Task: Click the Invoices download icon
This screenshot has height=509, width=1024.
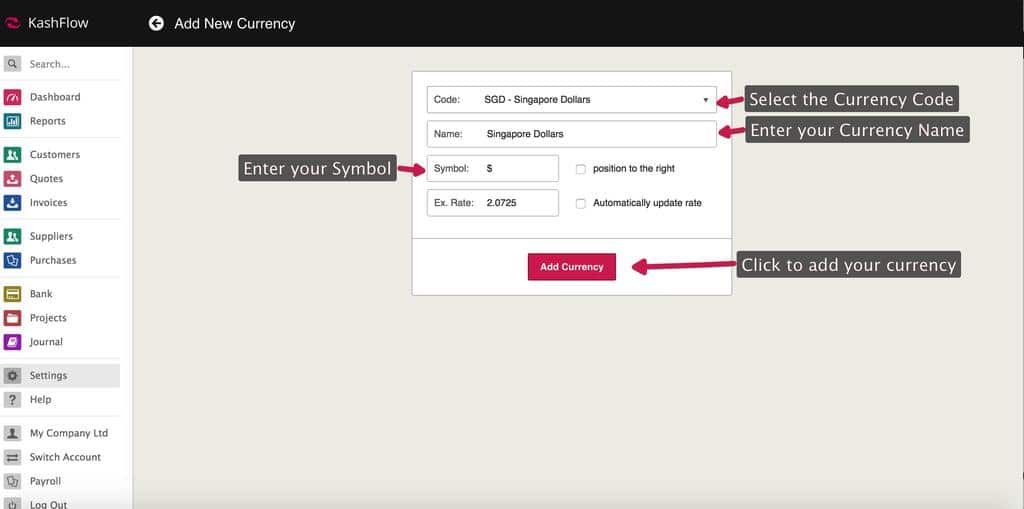Action: coord(12,203)
